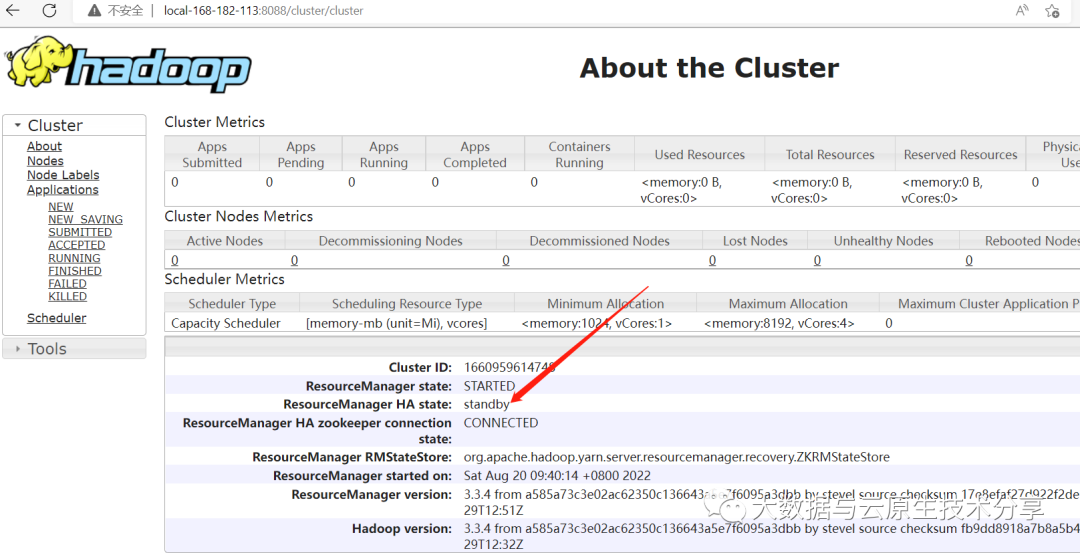Click the ZKRMStateStore class value
This screenshot has width=1080, height=555.
[x=676, y=457]
